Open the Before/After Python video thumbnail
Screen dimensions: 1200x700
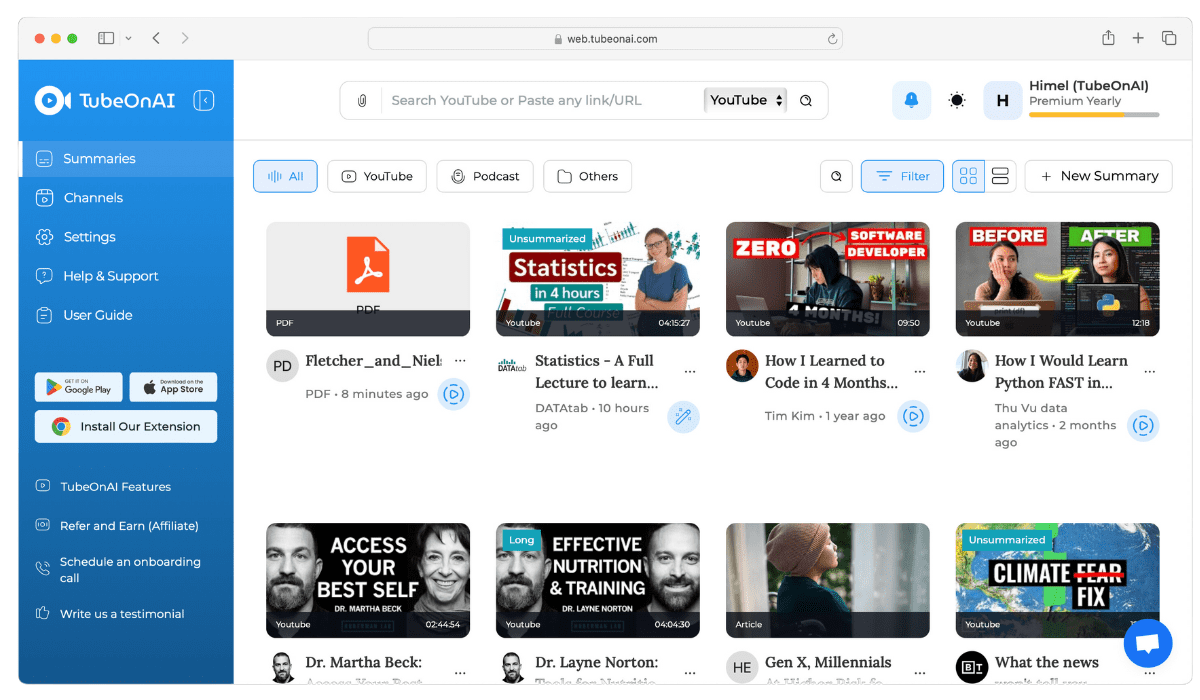coord(1058,279)
